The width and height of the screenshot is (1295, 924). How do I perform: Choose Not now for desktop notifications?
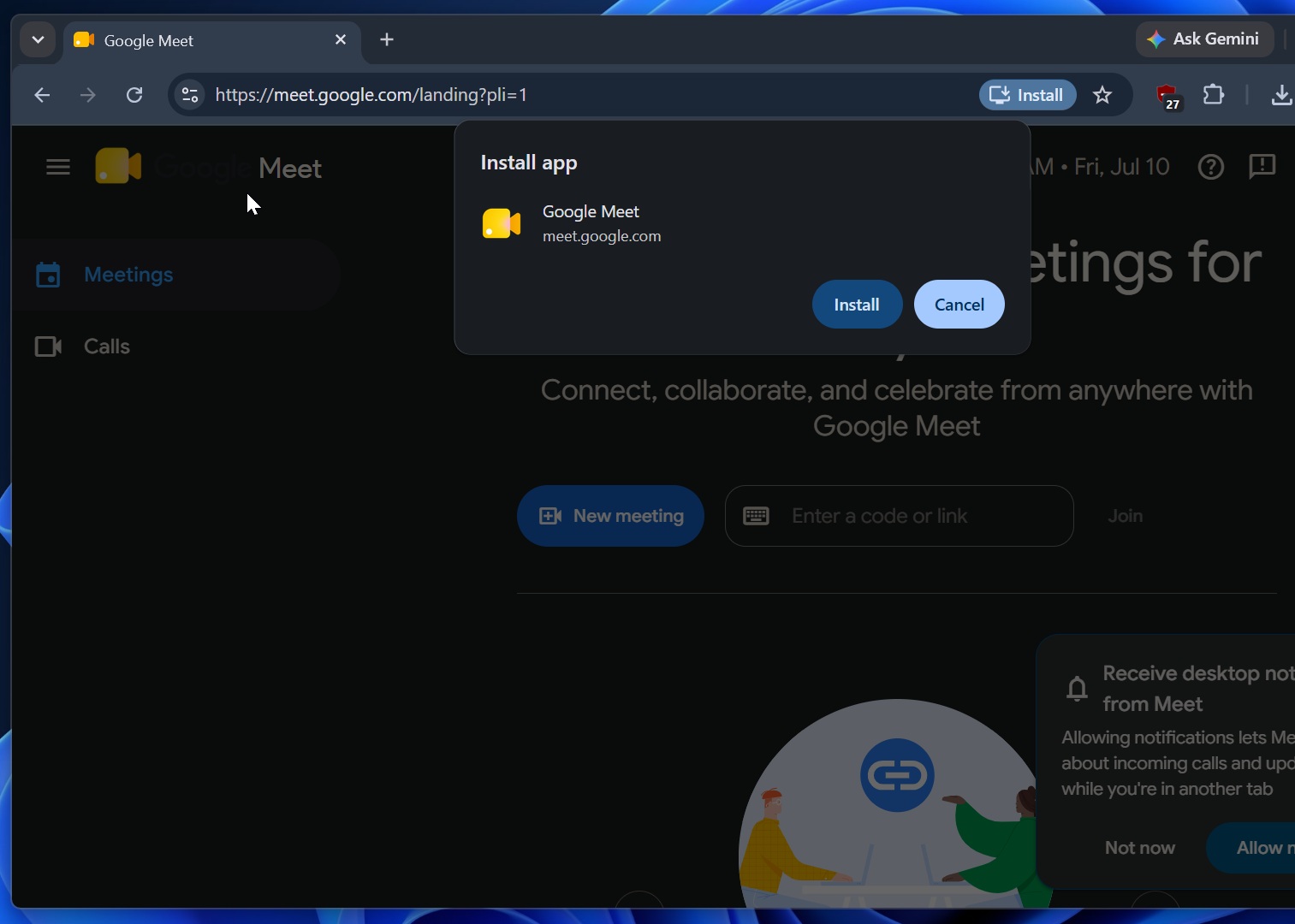pos(1140,848)
